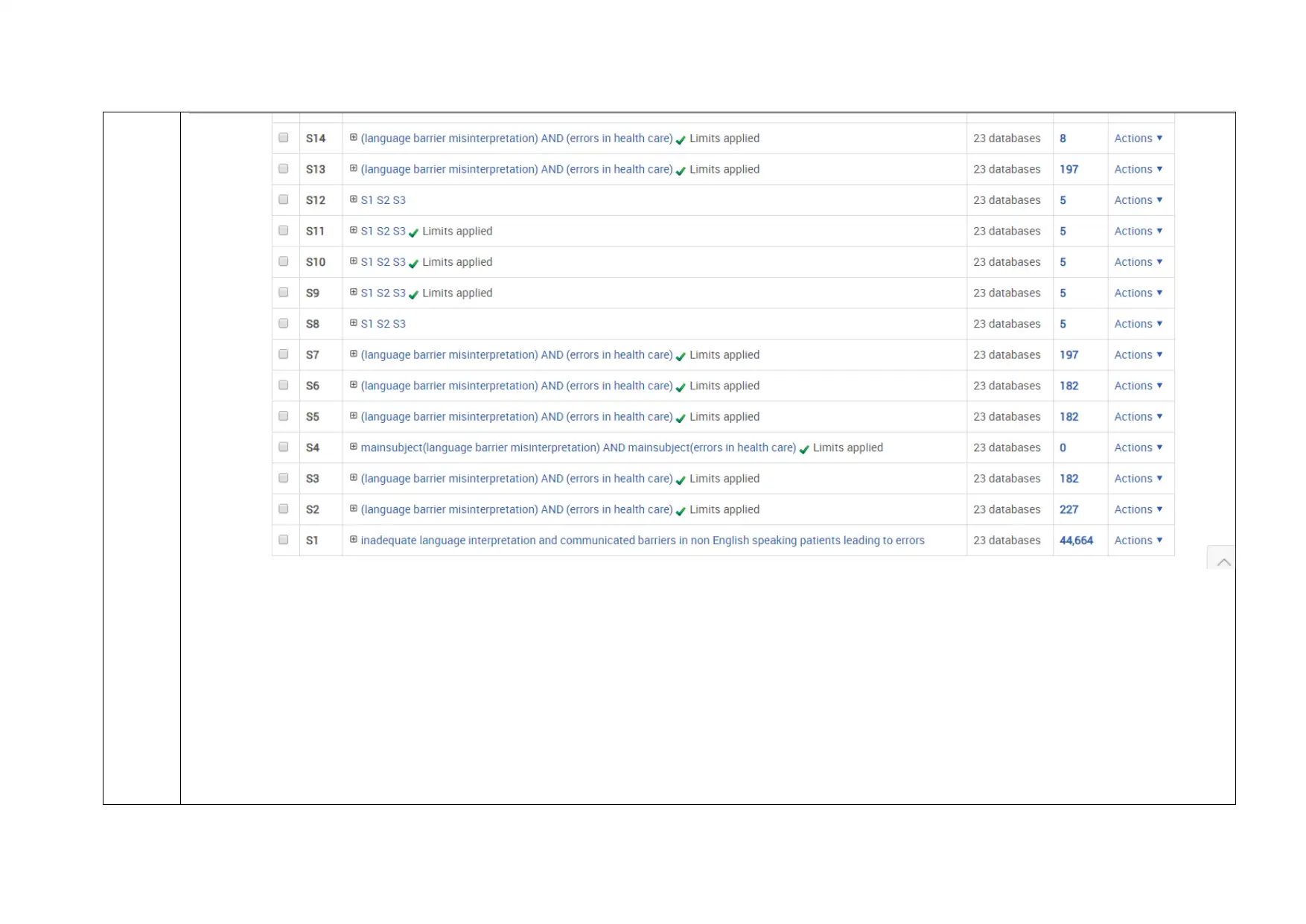Expand the S8 query plus icon
The image size is (1306, 924).
coord(354,322)
